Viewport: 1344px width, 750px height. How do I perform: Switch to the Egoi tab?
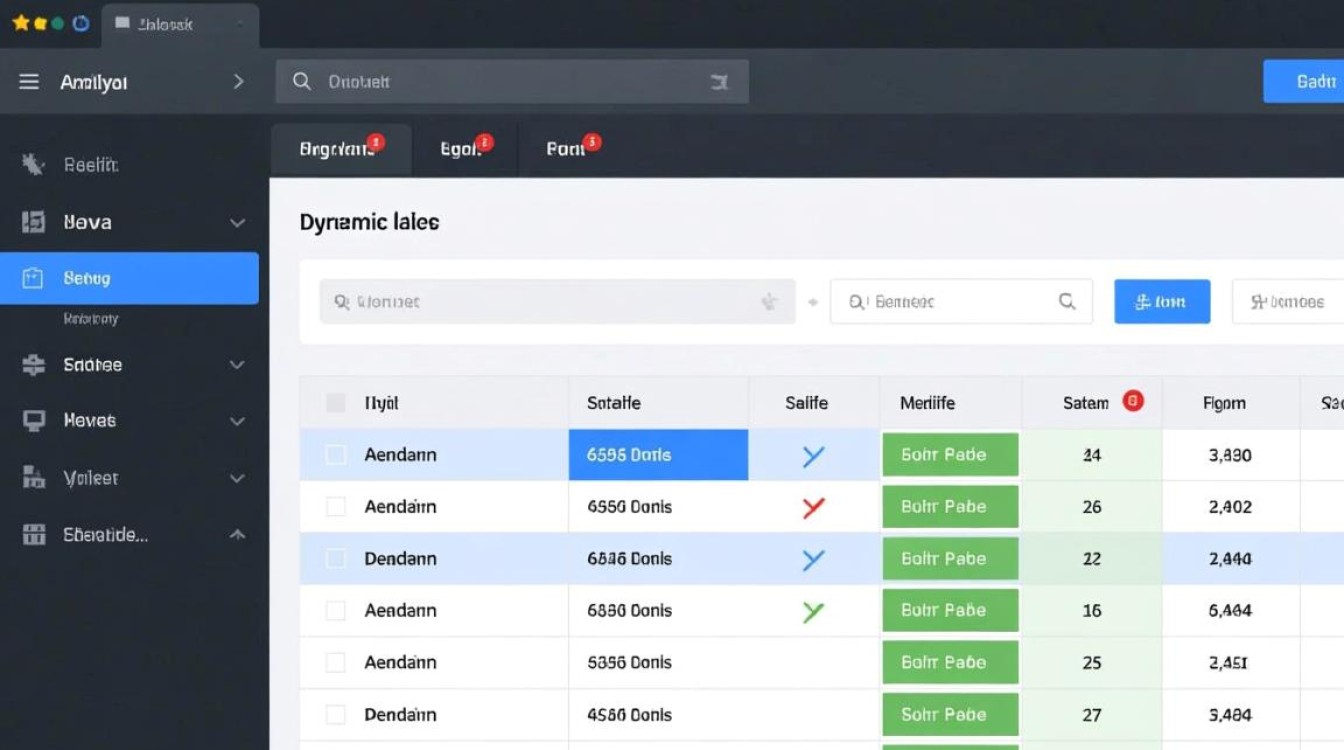(461, 150)
